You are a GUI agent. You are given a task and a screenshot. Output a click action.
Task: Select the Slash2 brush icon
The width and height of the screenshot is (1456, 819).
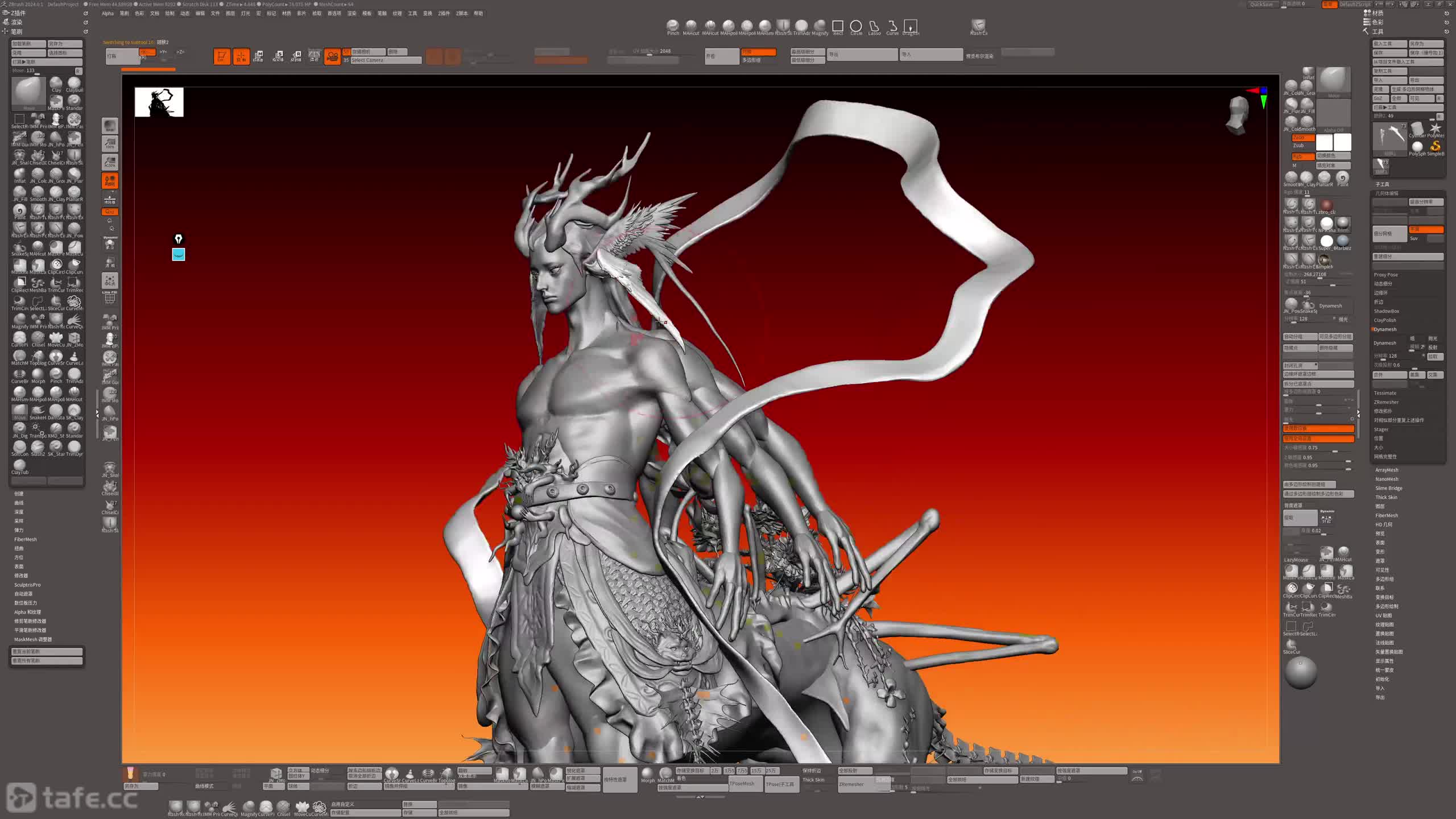pyautogui.click(x=38, y=448)
